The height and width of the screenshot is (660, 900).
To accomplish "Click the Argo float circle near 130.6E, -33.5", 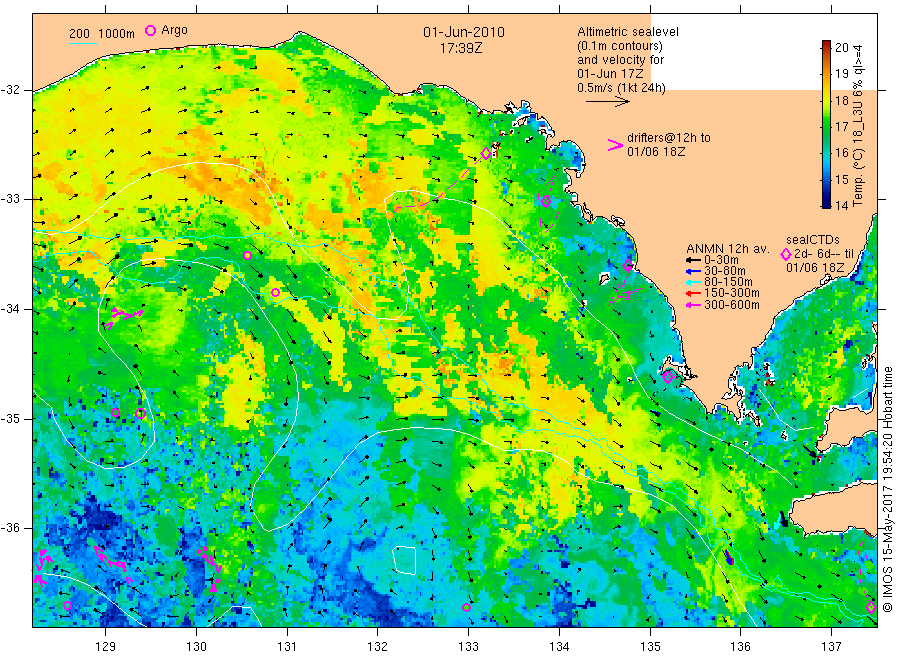I will point(247,255).
